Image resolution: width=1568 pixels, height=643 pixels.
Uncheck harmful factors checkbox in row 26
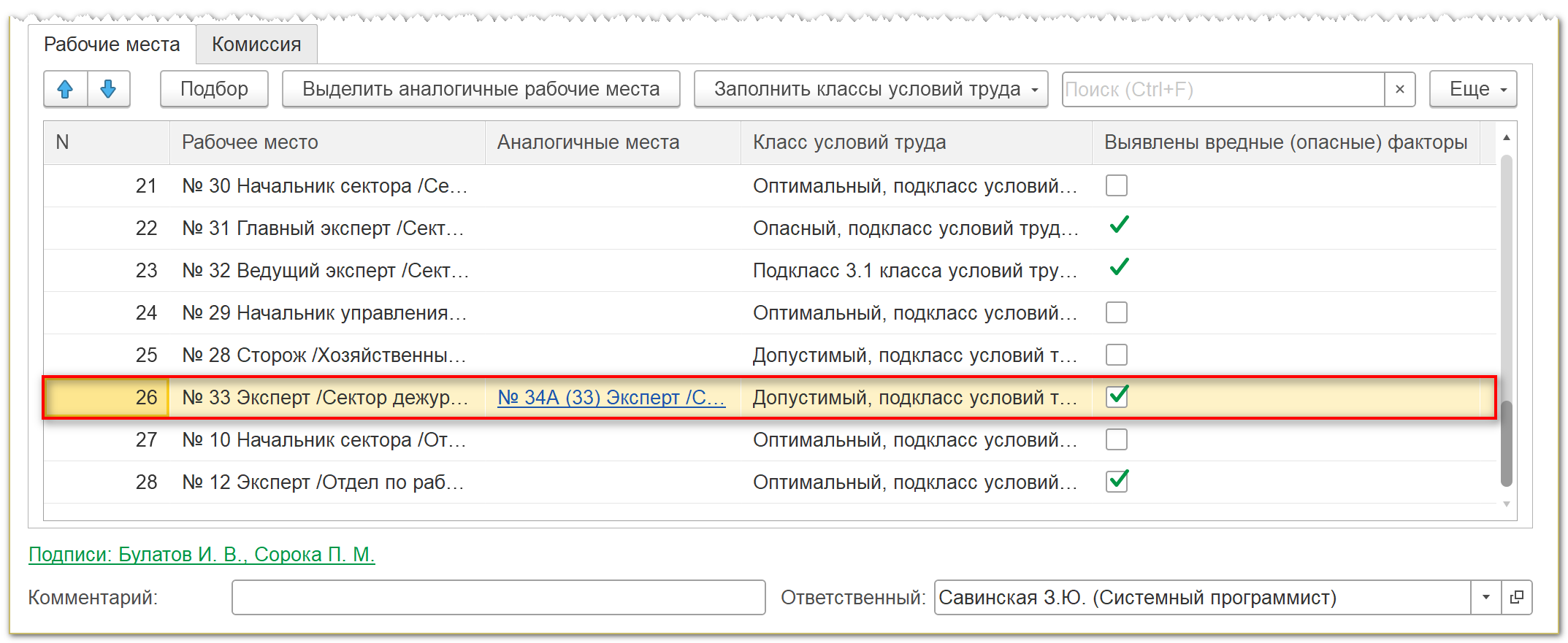(1116, 397)
